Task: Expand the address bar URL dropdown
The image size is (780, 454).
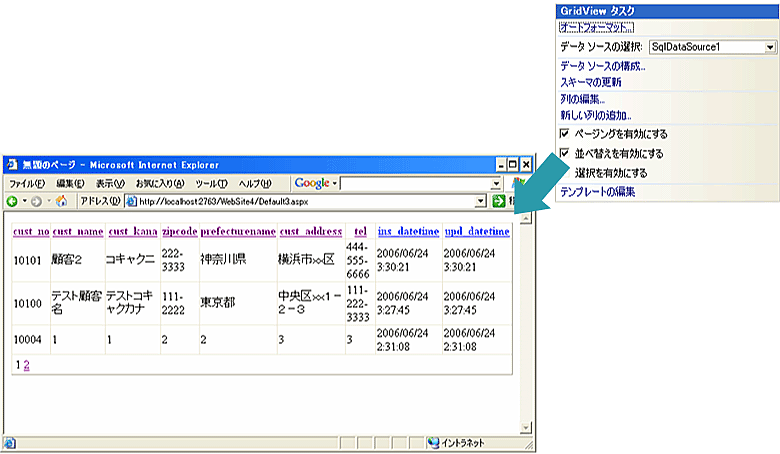Action: 482,201
